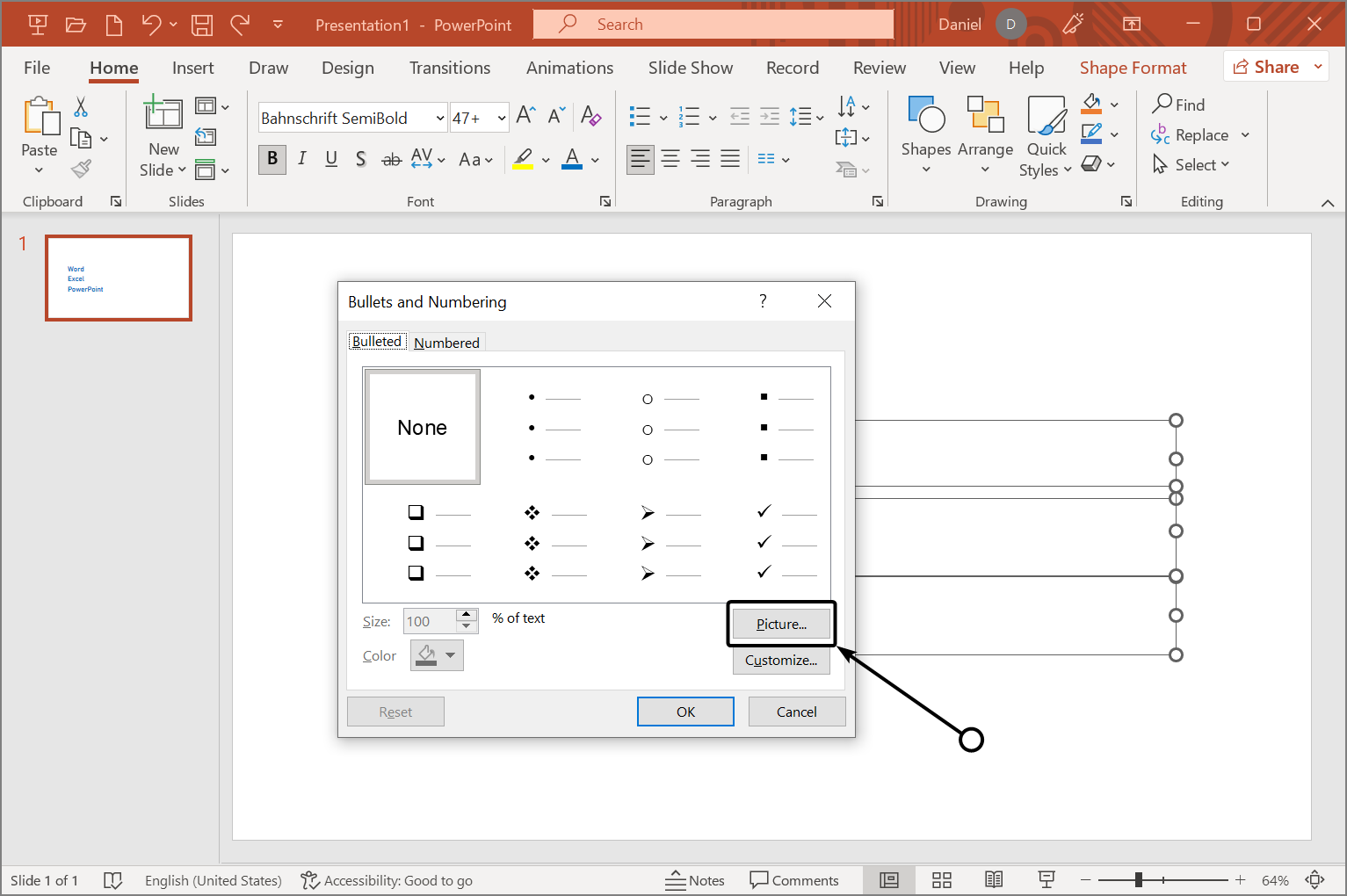
Task: Open the font size dropdown
Action: point(501,118)
